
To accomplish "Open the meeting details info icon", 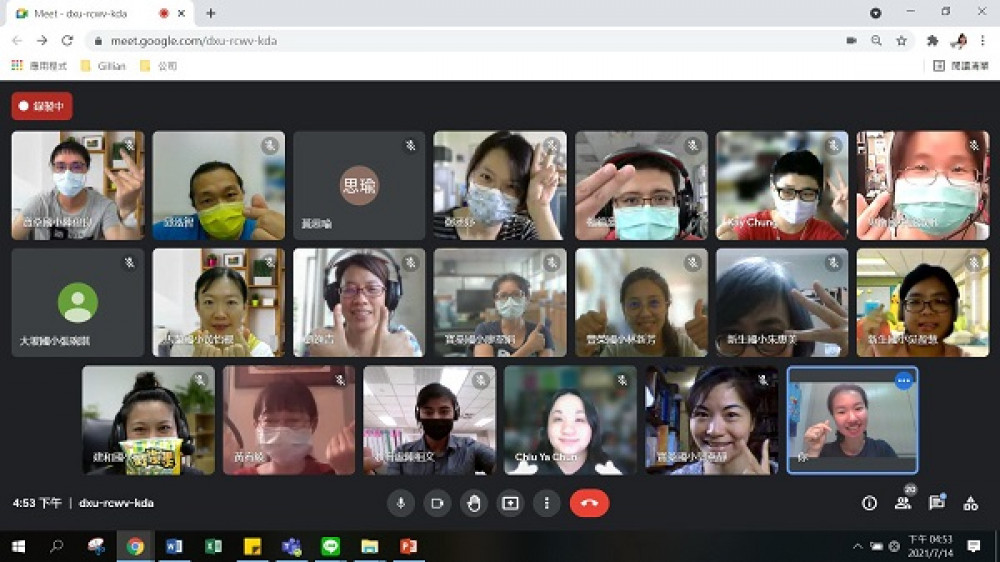I will coord(869,503).
